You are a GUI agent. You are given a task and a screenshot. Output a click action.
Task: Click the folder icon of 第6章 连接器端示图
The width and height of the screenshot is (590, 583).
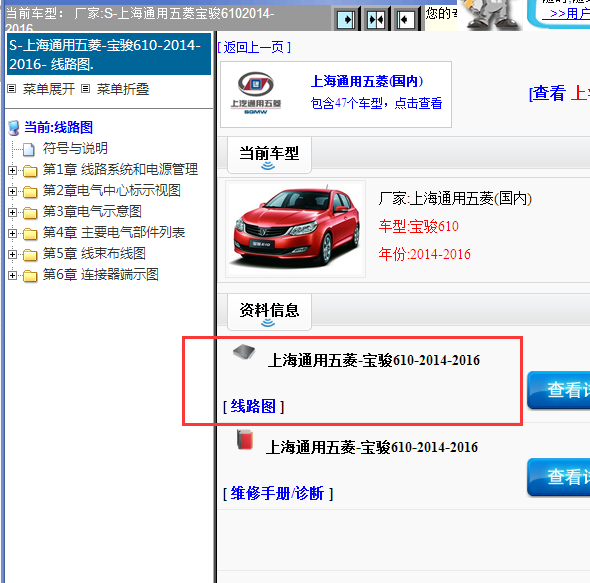30,276
